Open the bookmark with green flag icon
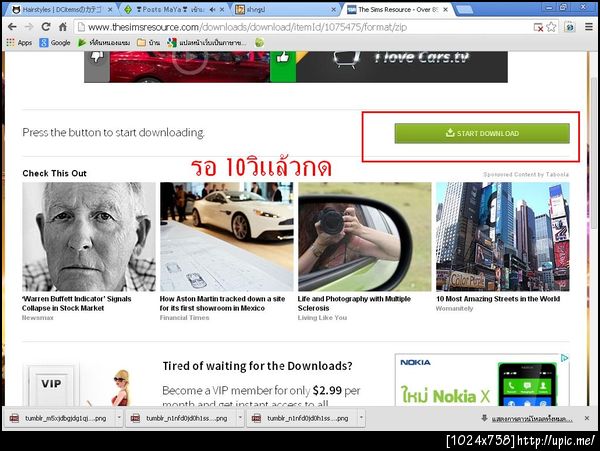Viewport: 600px width, 451px height. [104, 42]
